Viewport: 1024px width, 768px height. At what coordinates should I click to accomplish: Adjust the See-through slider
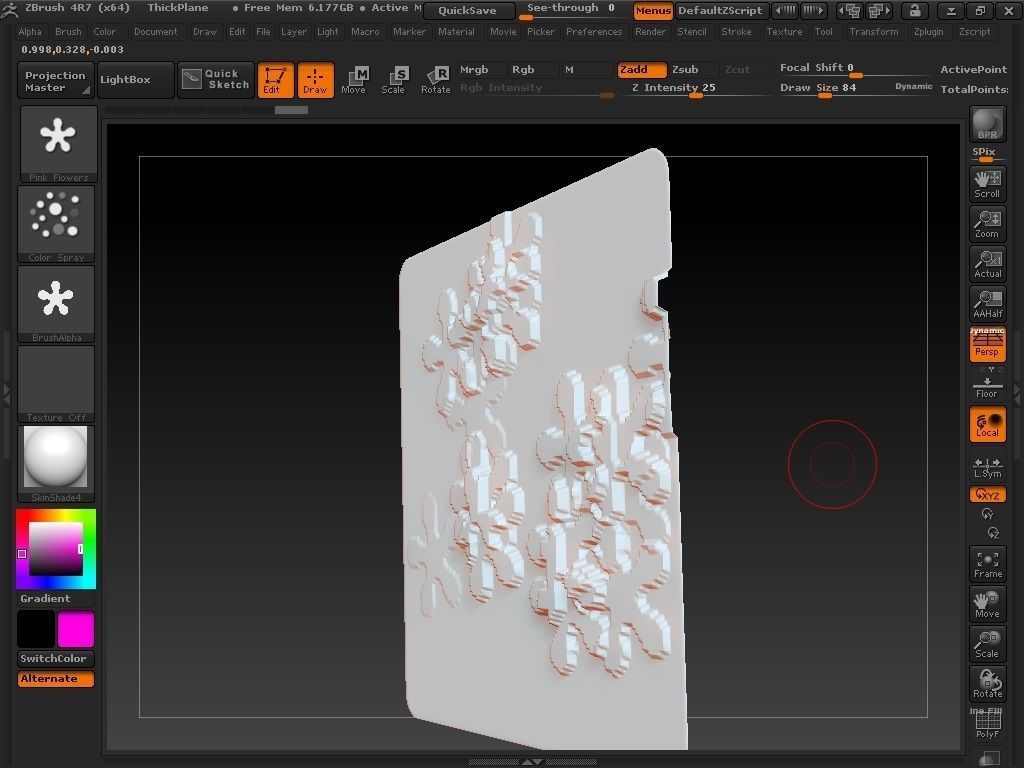pyautogui.click(x=571, y=10)
